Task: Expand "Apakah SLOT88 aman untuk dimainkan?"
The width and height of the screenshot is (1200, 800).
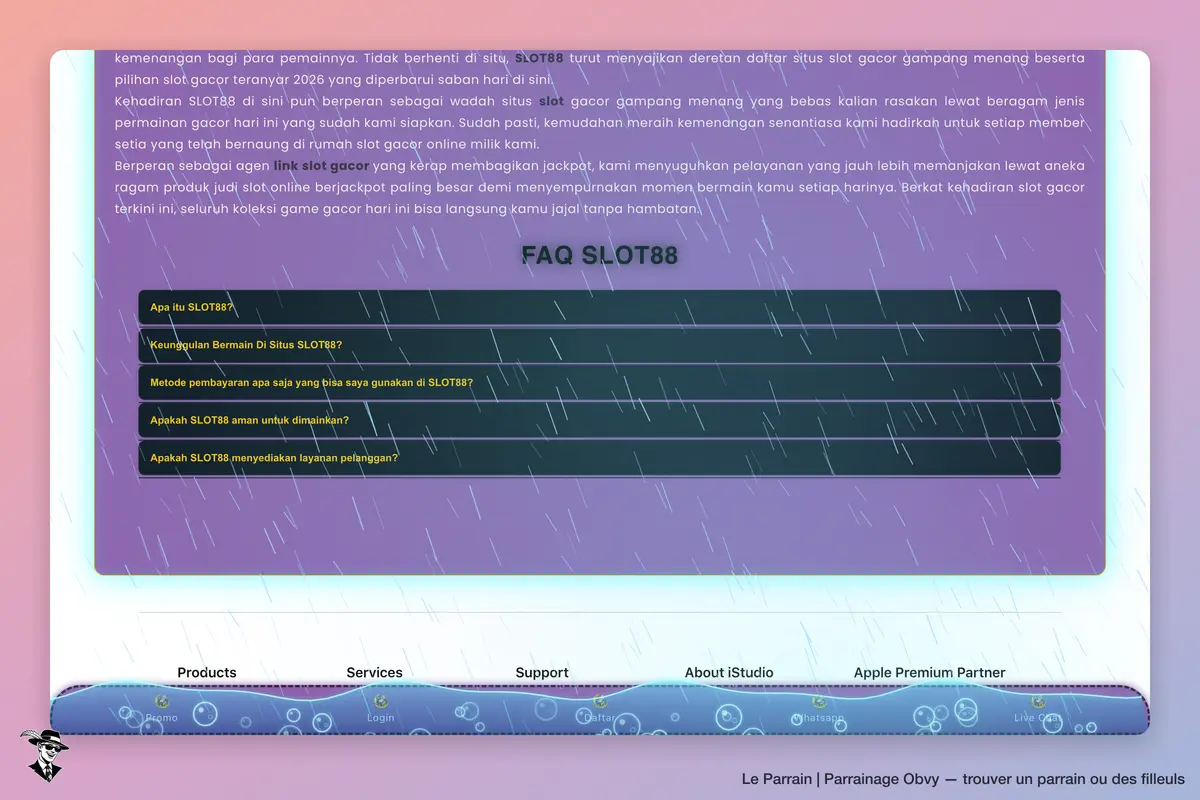Action: tap(599, 420)
